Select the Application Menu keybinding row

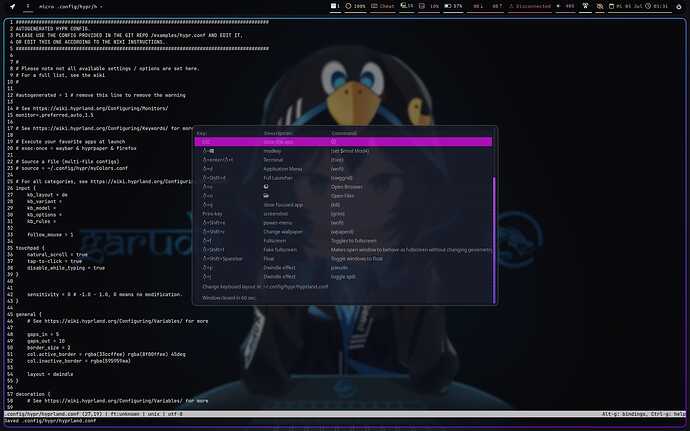pos(343,169)
